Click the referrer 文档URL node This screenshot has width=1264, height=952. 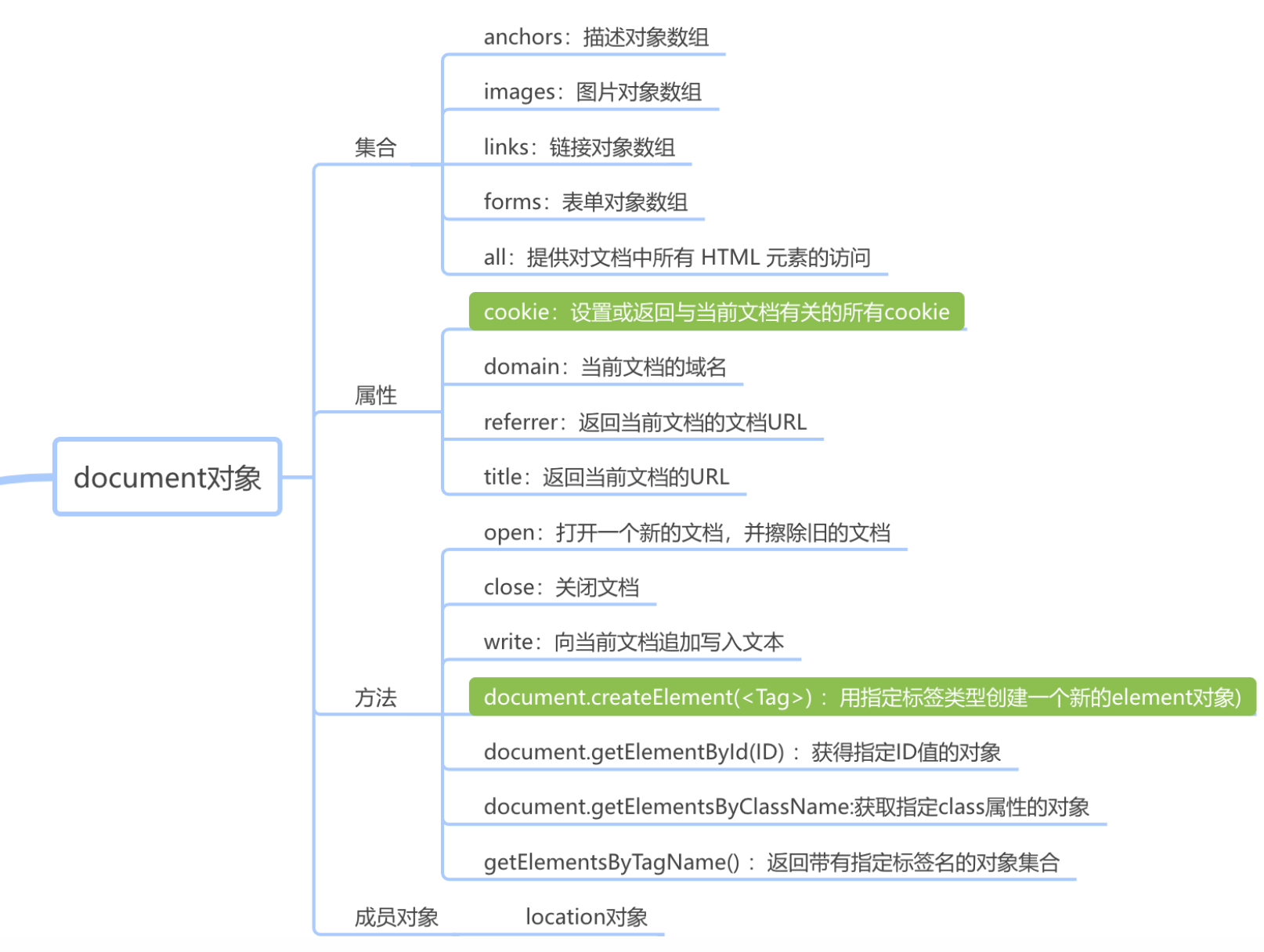(645, 423)
